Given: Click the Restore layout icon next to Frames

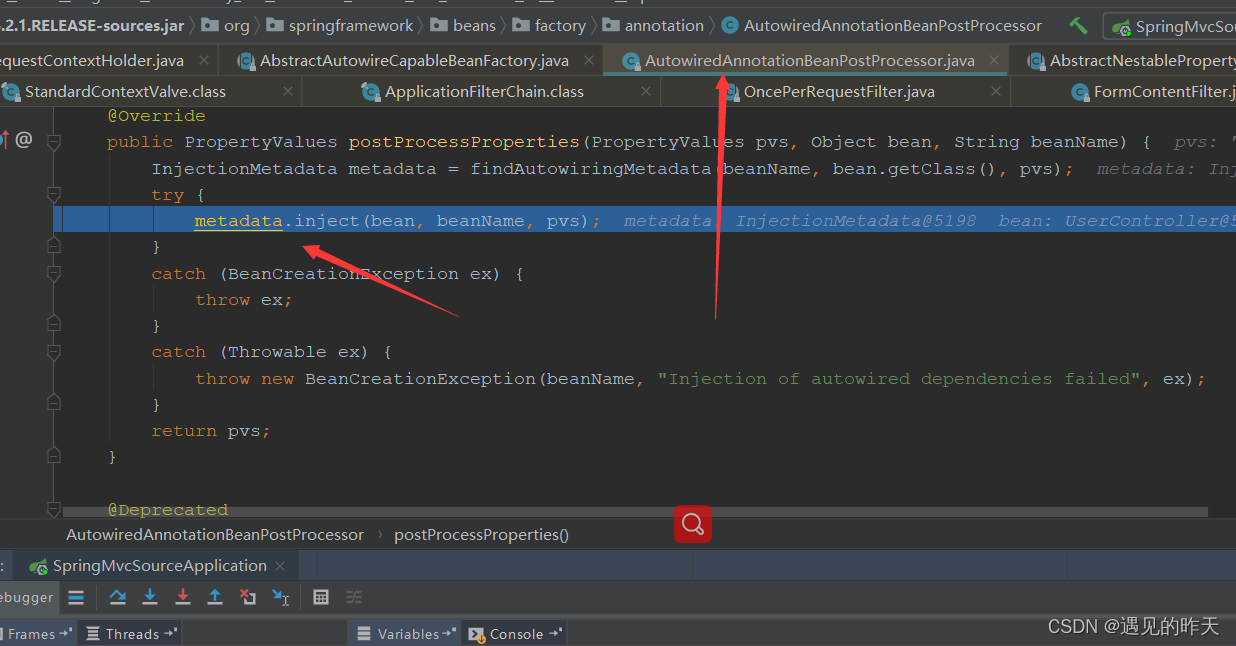Looking at the screenshot, I should pos(66,633).
